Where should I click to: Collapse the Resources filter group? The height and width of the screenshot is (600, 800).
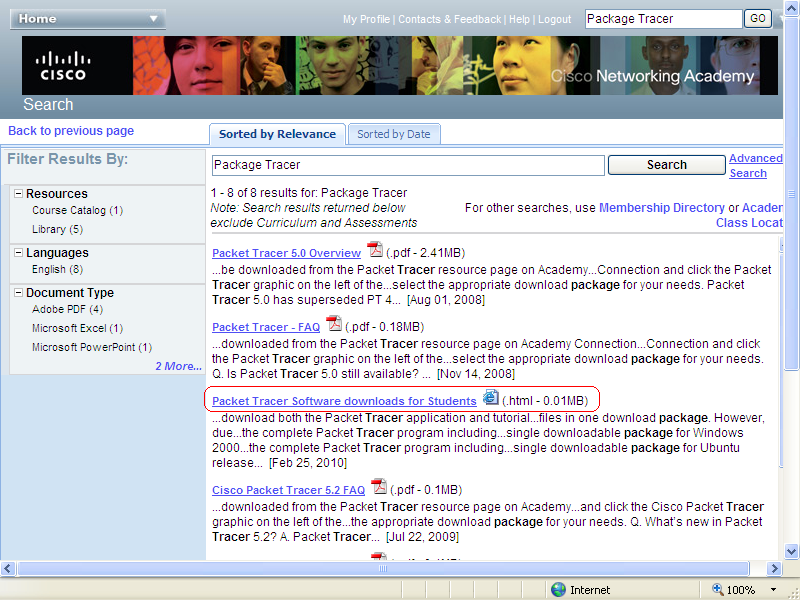[x=18, y=193]
